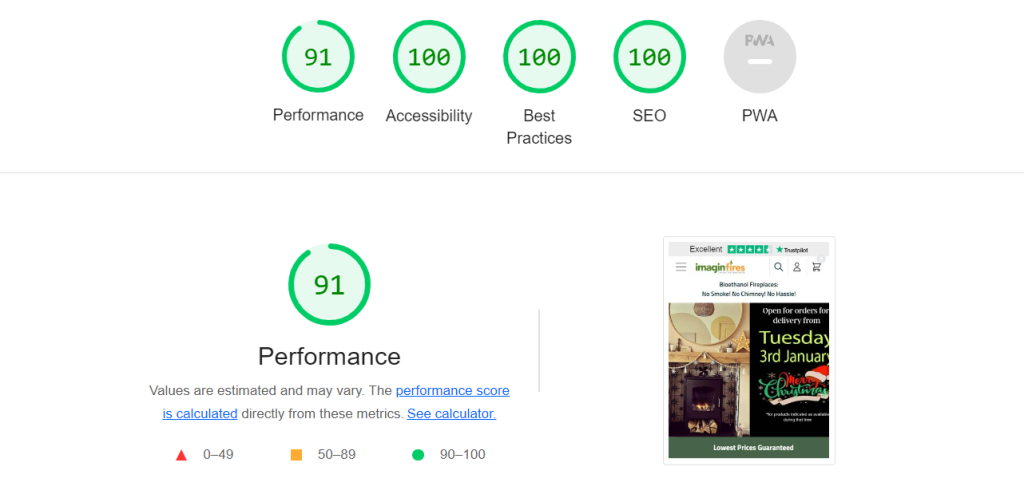Click the '50–89' legend range text
Image resolution: width=1024 pixels, height=502 pixels.
(337, 455)
